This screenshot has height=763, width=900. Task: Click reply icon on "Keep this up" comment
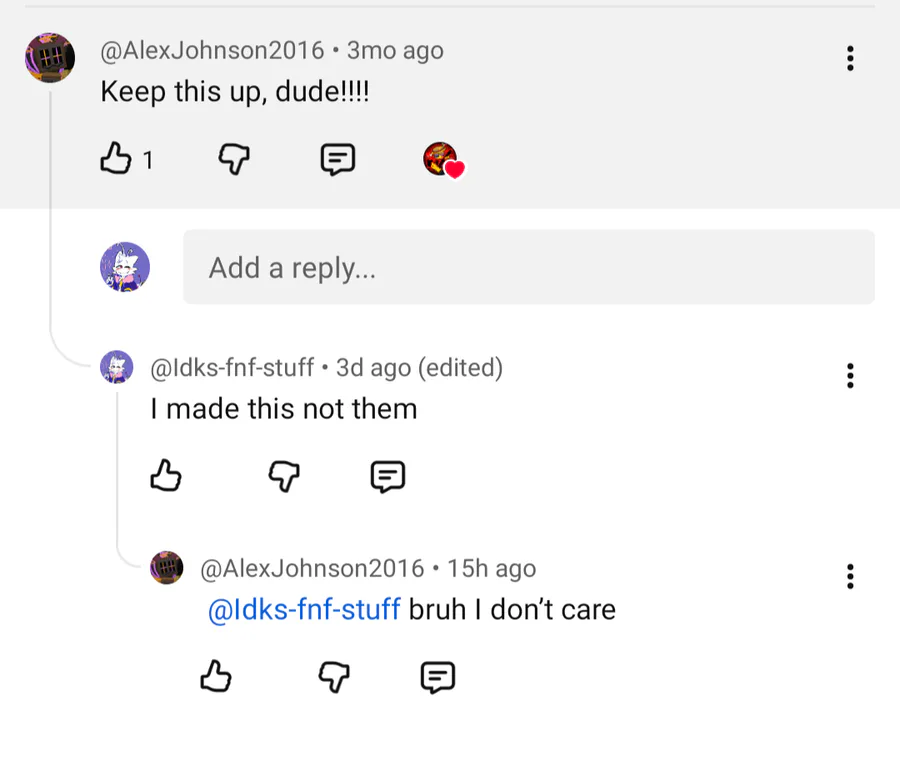[337, 158]
